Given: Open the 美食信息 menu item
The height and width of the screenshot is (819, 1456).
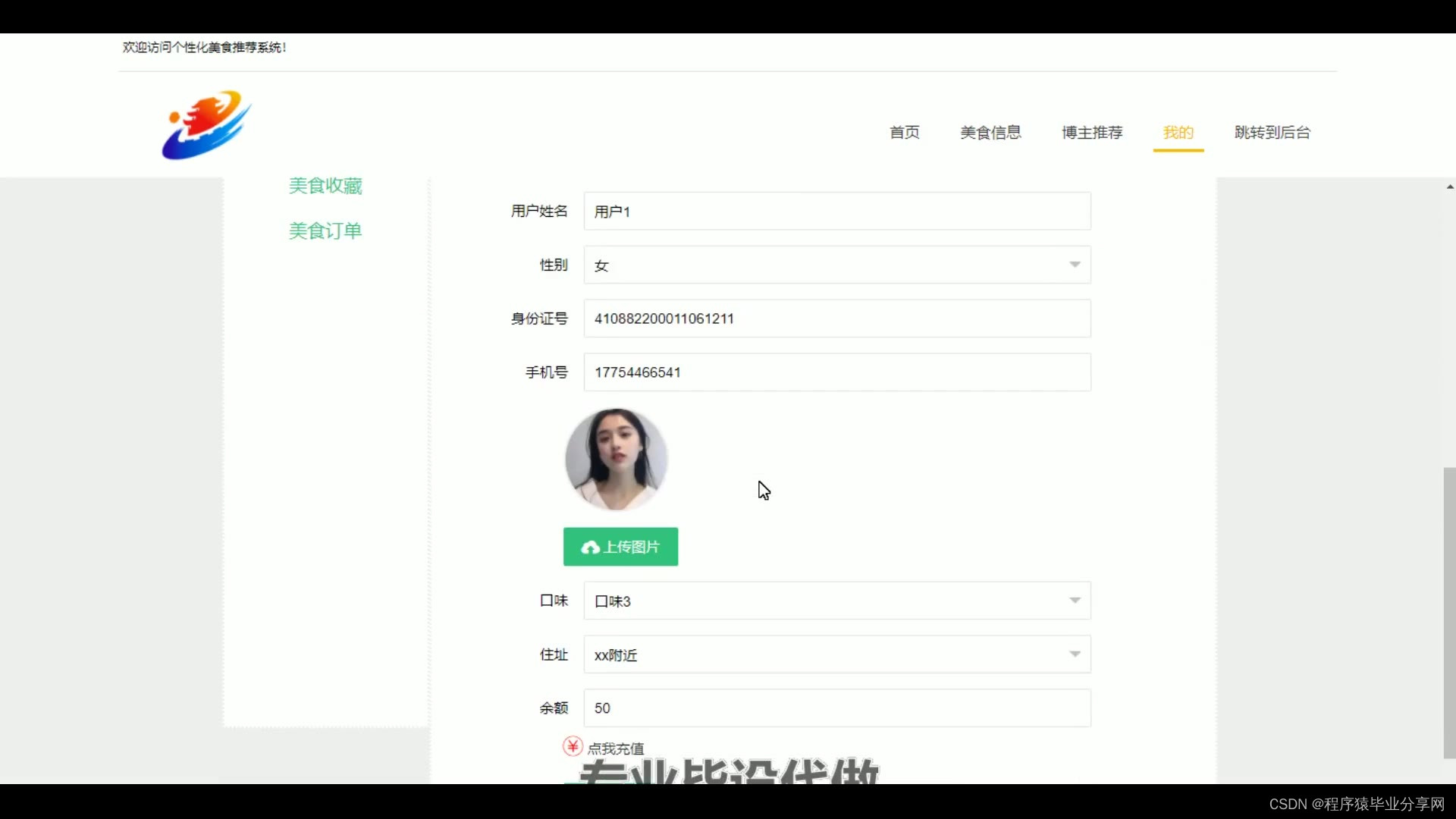Looking at the screenshot, I should 990,133.
